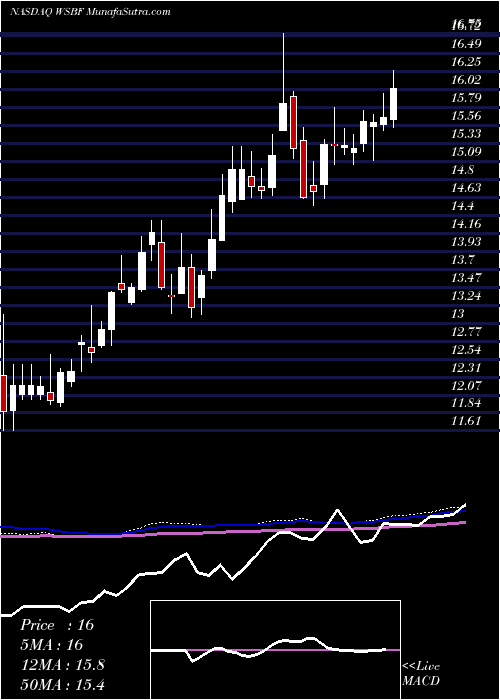Click inside the MACD inset chart box
This screenshot has width=500, height=700.
[x=275, y=650]
